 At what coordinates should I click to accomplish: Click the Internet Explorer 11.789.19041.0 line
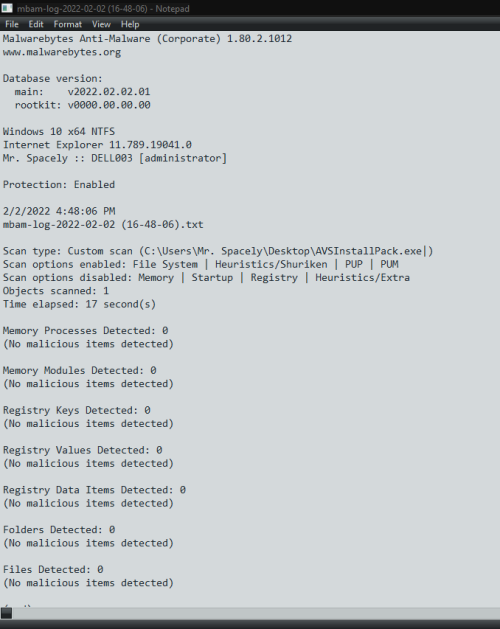[97, 145]
